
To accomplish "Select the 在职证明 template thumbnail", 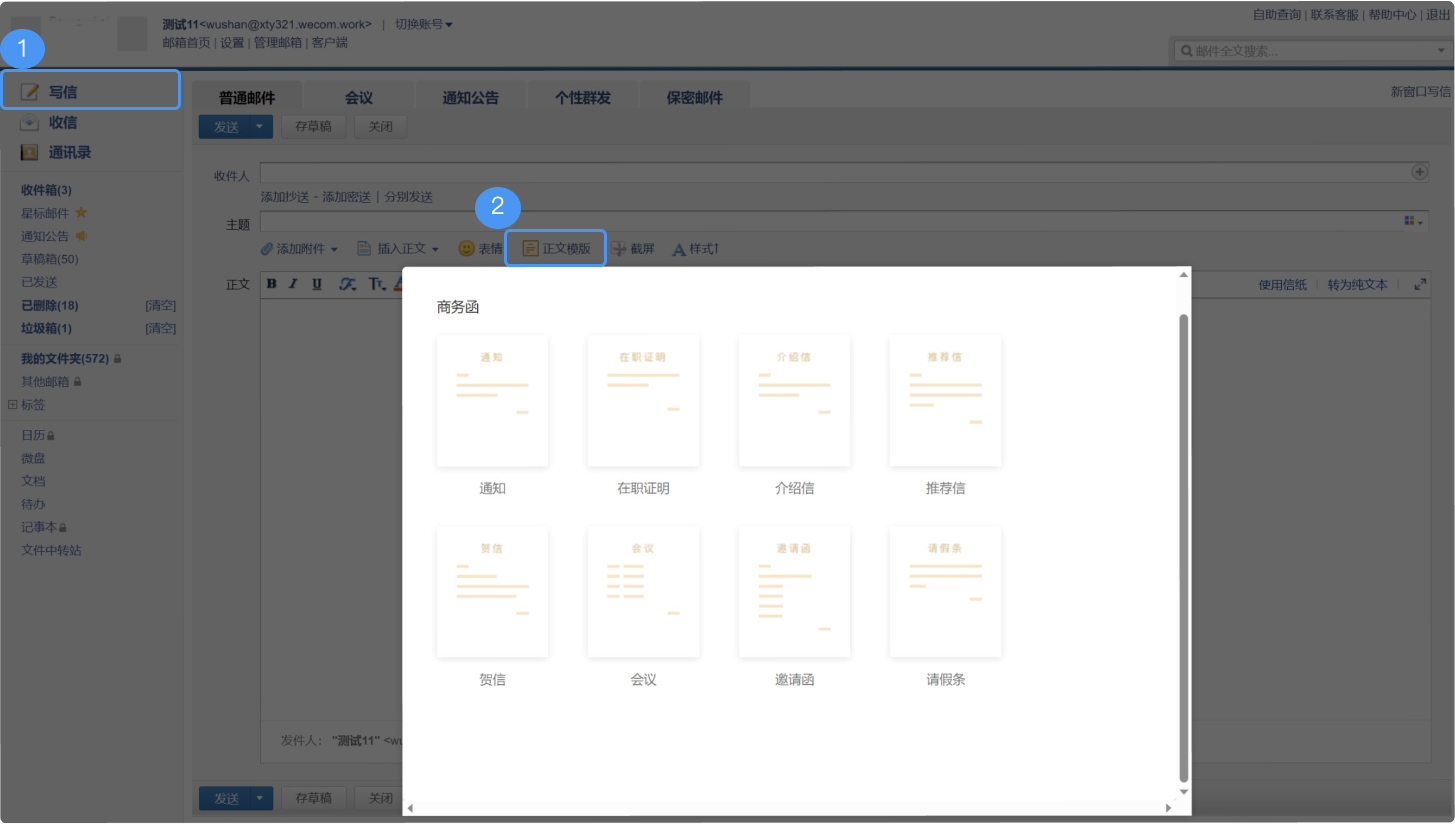I will coord(643,400).
